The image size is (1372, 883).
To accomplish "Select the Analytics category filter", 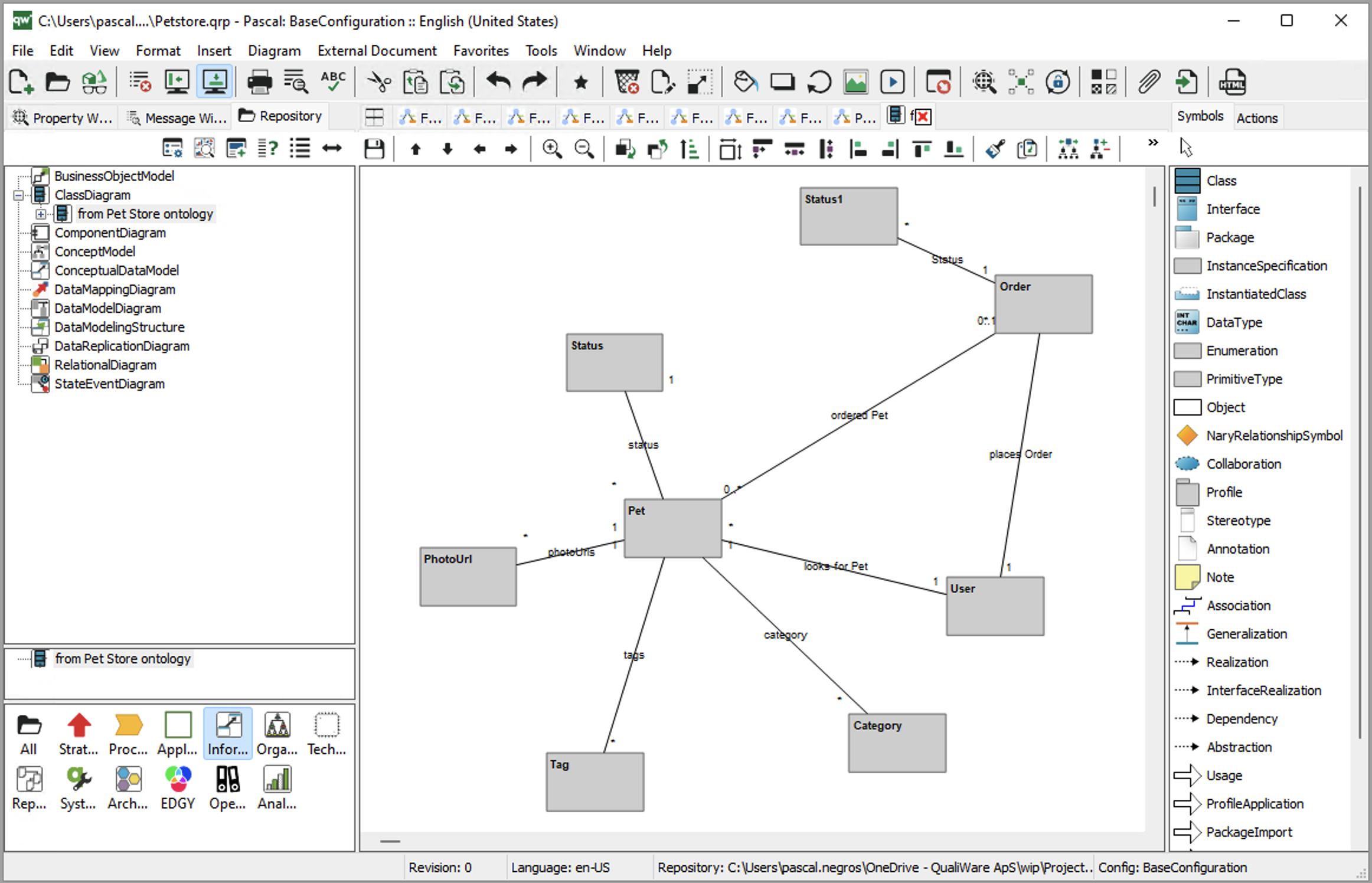I will (277, 789).
